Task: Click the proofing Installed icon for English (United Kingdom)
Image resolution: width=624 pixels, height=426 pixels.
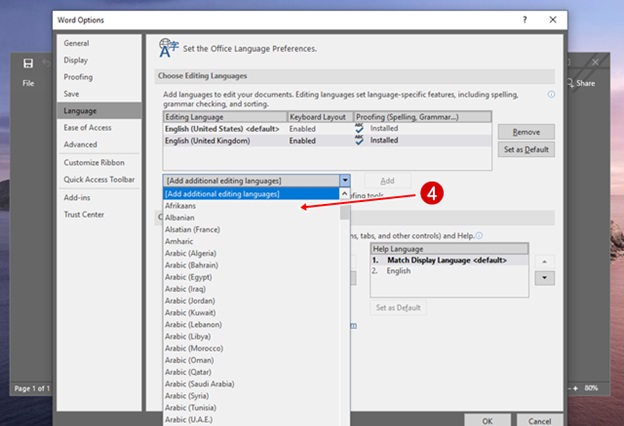Action: (x=359, y=140)
